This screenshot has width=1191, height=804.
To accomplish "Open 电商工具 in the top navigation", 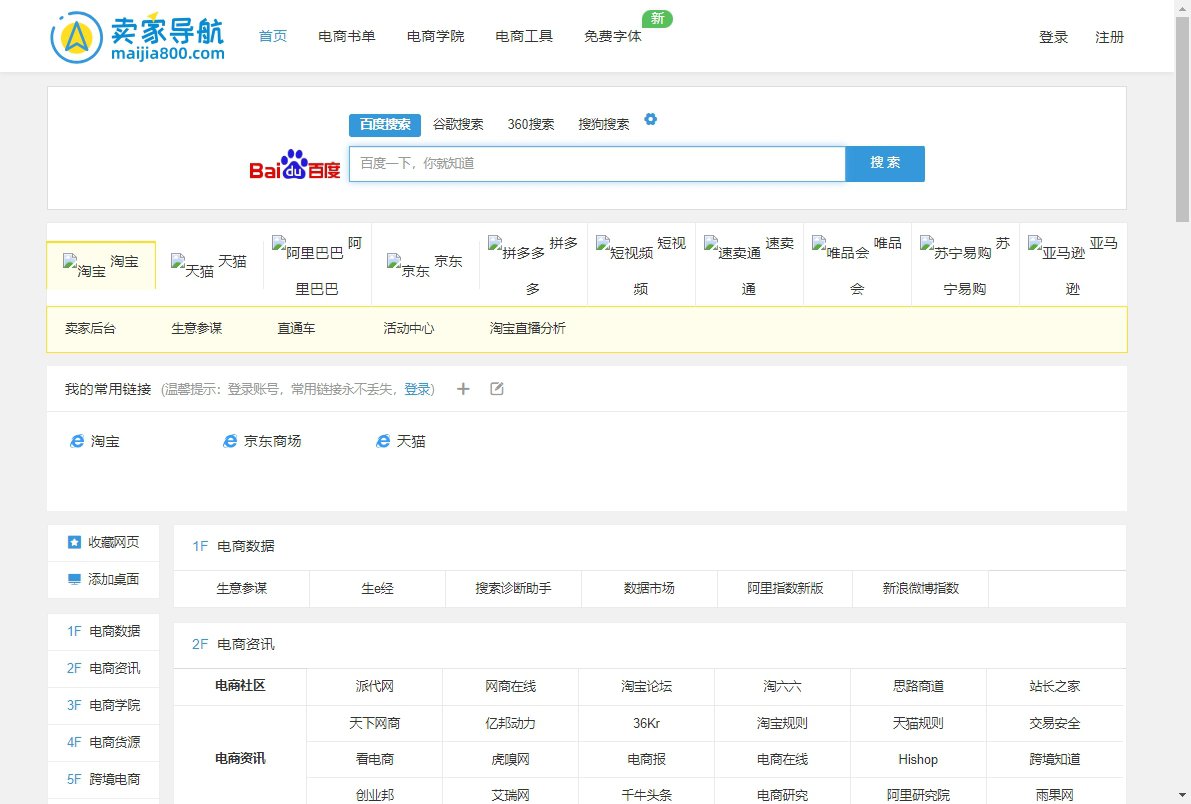I will click(524, 36).
